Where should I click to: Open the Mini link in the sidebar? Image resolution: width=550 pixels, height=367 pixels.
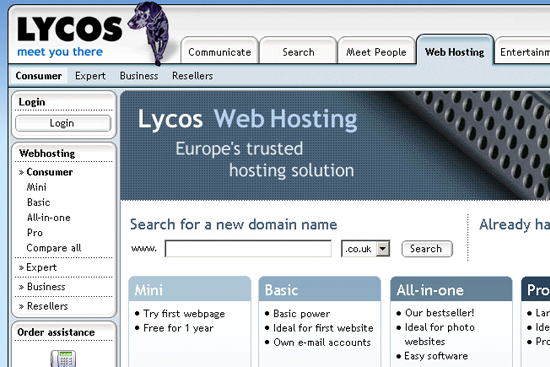point(36,187)
